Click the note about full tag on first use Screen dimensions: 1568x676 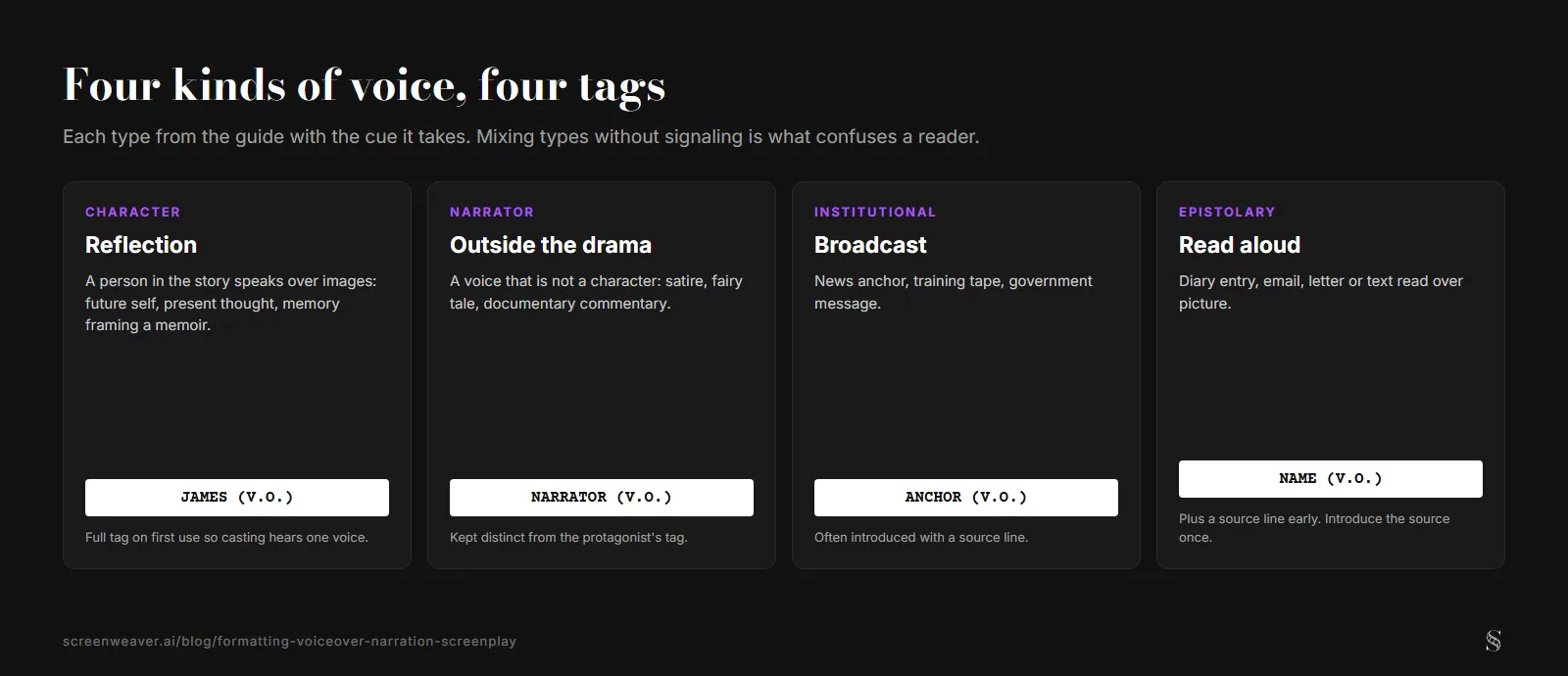[x=226, y=537]
